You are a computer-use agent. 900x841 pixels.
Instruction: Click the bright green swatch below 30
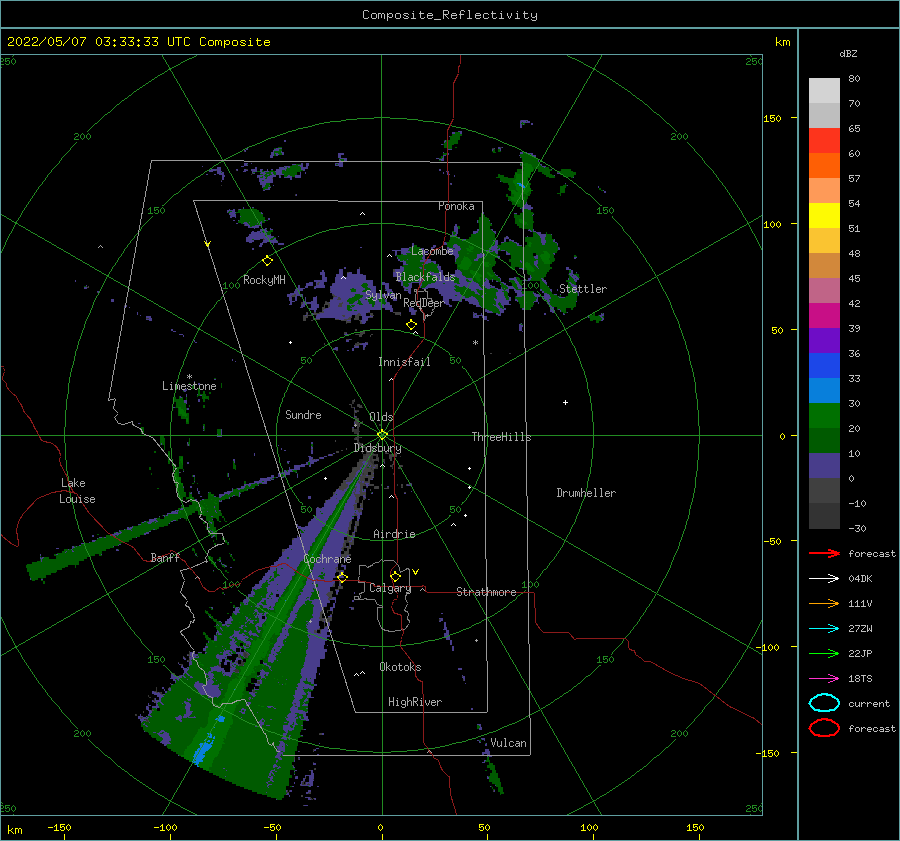point(824,416)
